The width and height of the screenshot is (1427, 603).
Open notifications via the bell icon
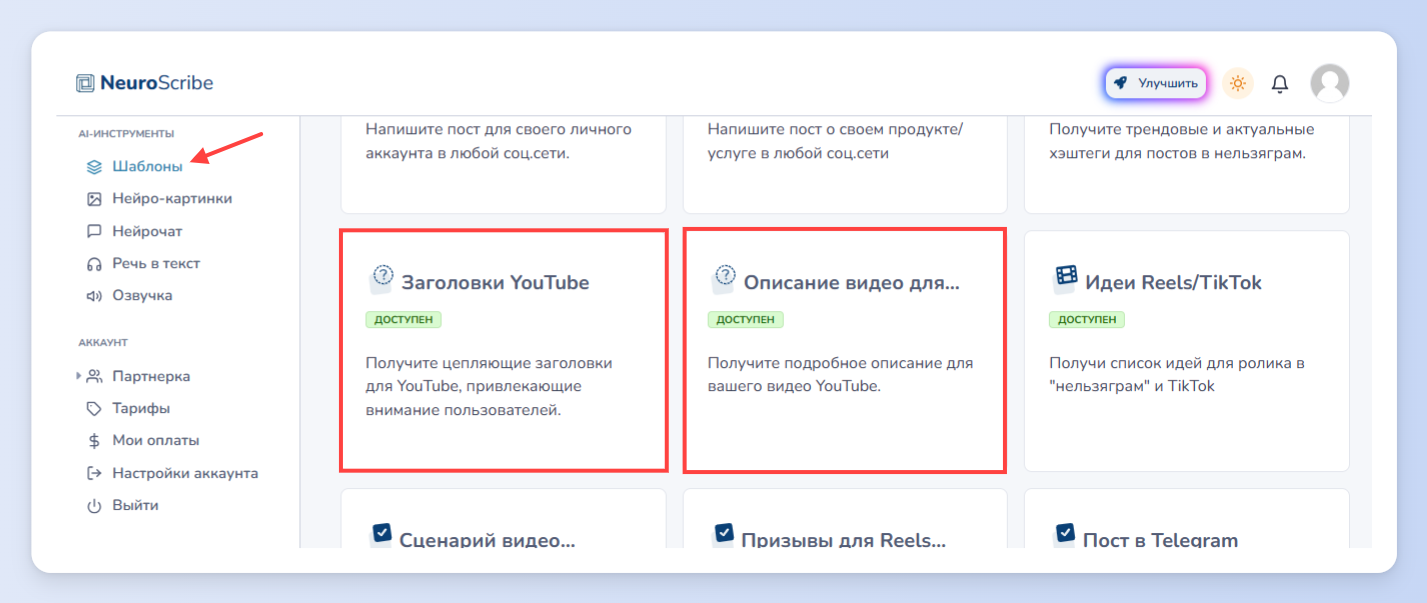pos(1280,84)
